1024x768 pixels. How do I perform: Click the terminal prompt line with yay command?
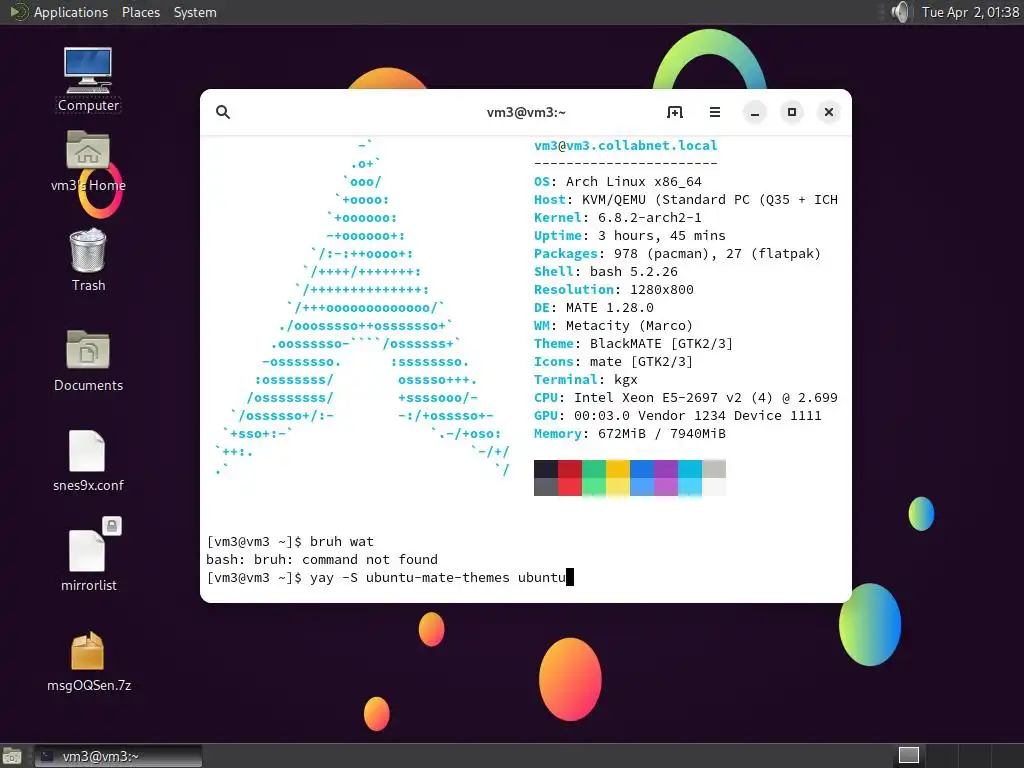coord(390,577)
